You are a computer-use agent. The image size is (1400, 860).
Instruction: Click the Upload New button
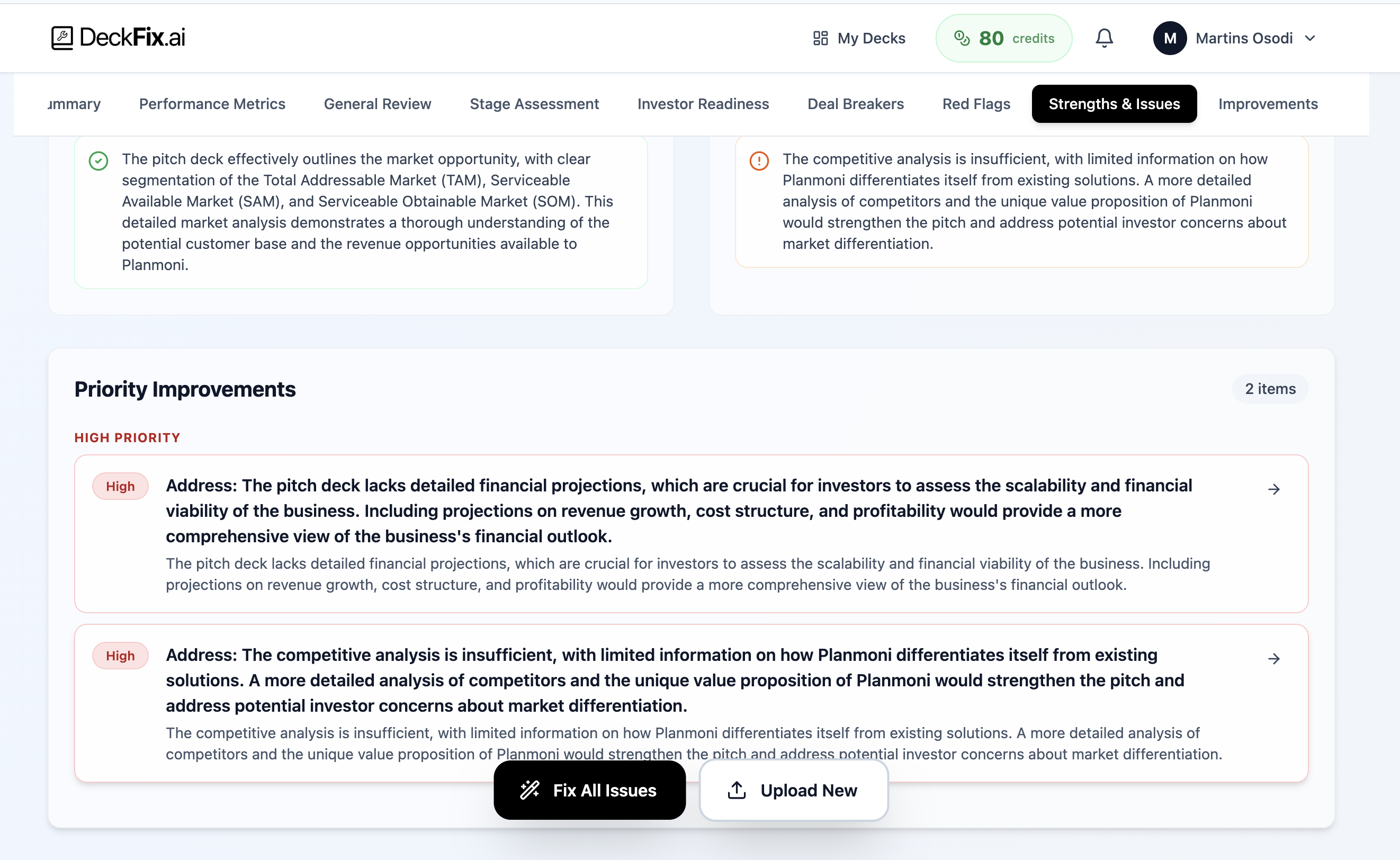(x=793, y=790)
